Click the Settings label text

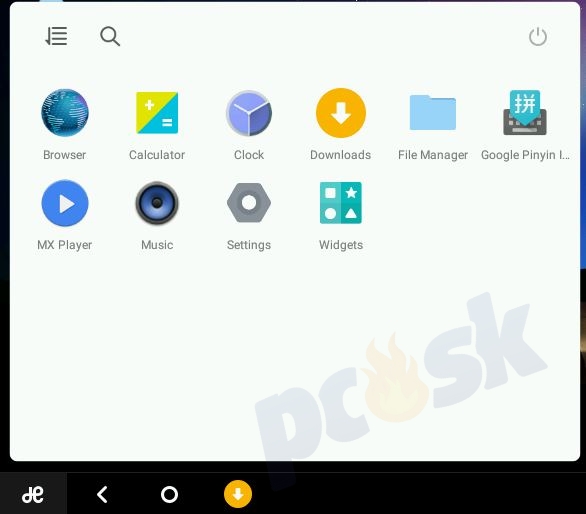[x=249, y=245]
